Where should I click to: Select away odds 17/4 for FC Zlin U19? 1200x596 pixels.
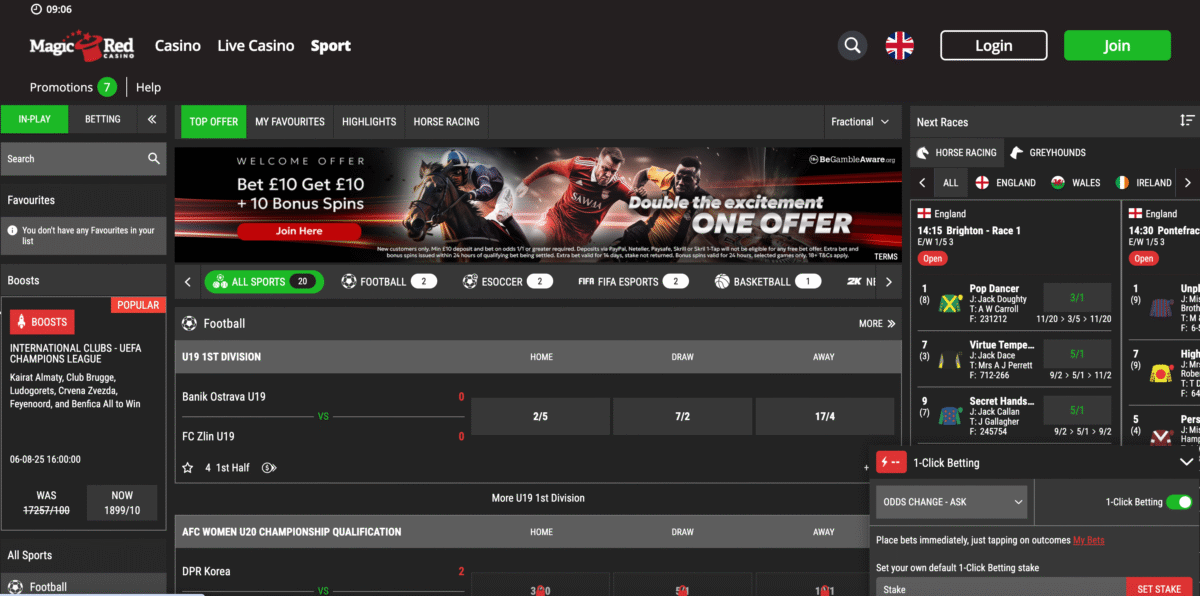point(825,416)
